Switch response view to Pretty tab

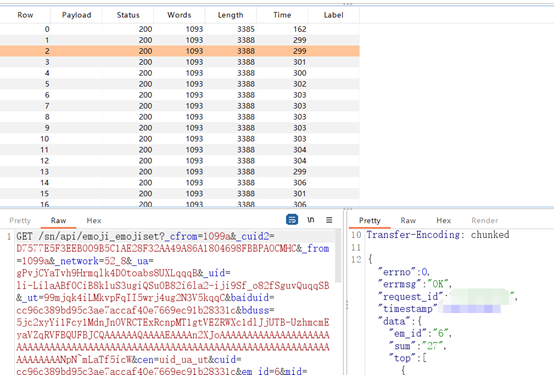pyautogui.click(x=370, y=221)
